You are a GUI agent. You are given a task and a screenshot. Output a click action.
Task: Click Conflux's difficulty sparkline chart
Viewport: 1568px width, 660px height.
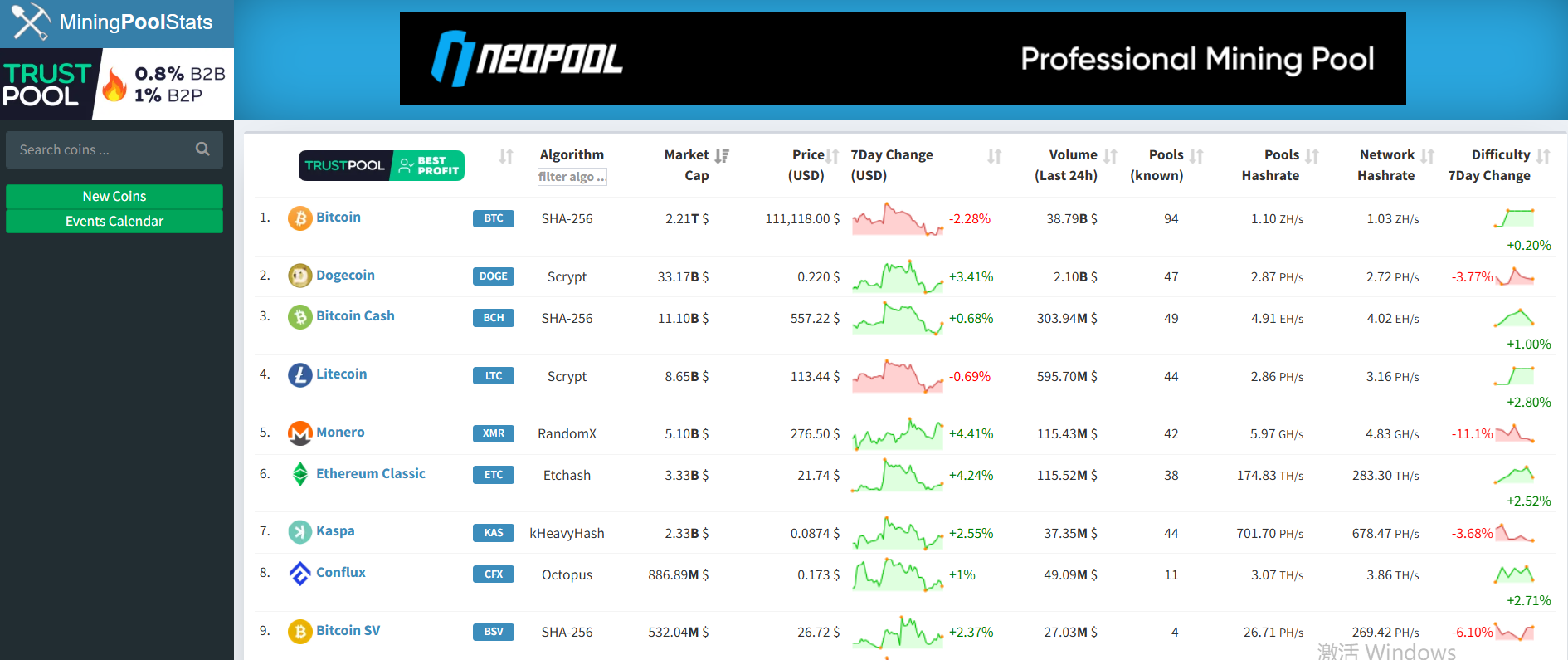1514,573
